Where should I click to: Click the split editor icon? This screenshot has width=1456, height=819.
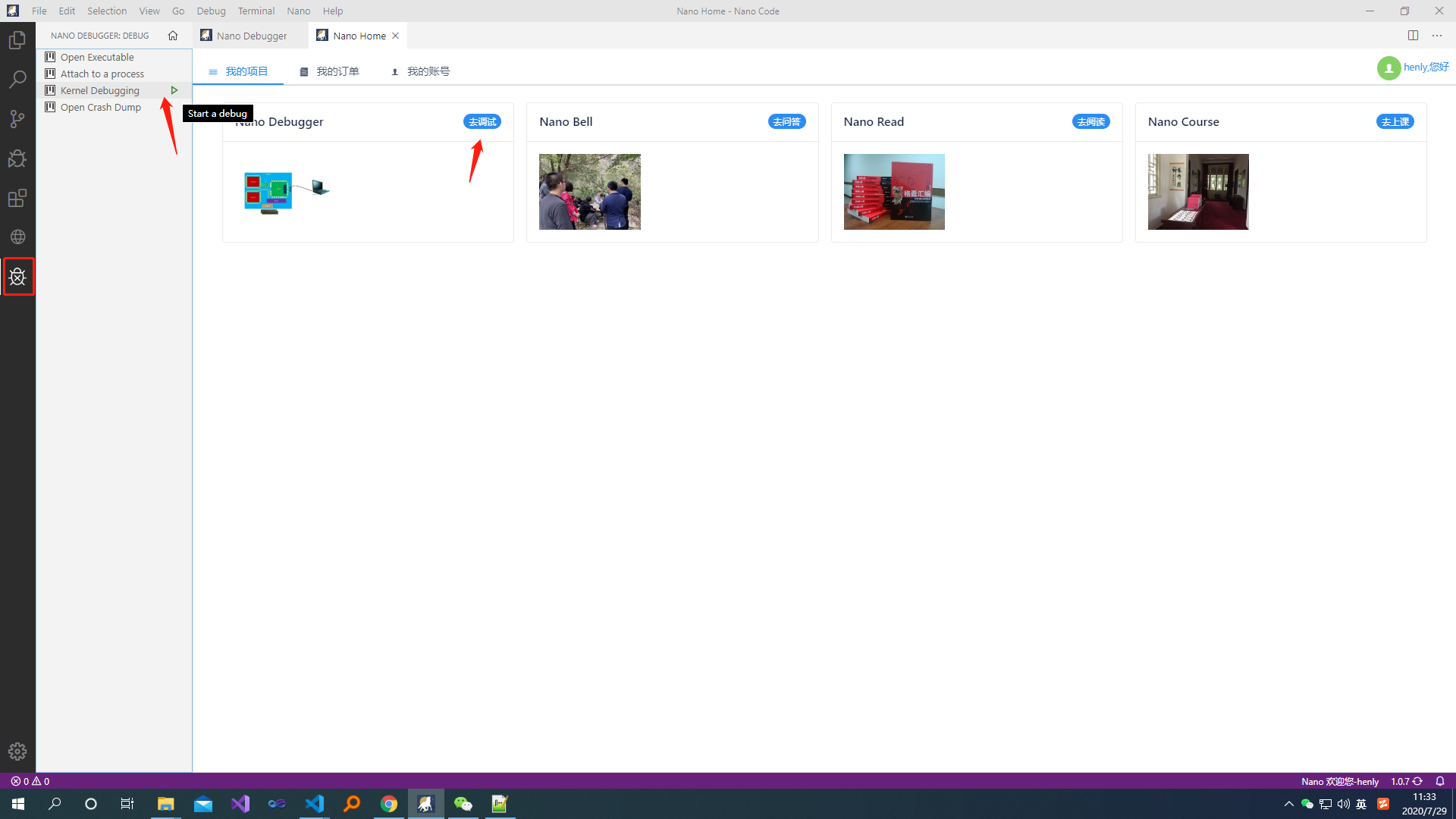pyautogui.click(x=1413, y=36)
